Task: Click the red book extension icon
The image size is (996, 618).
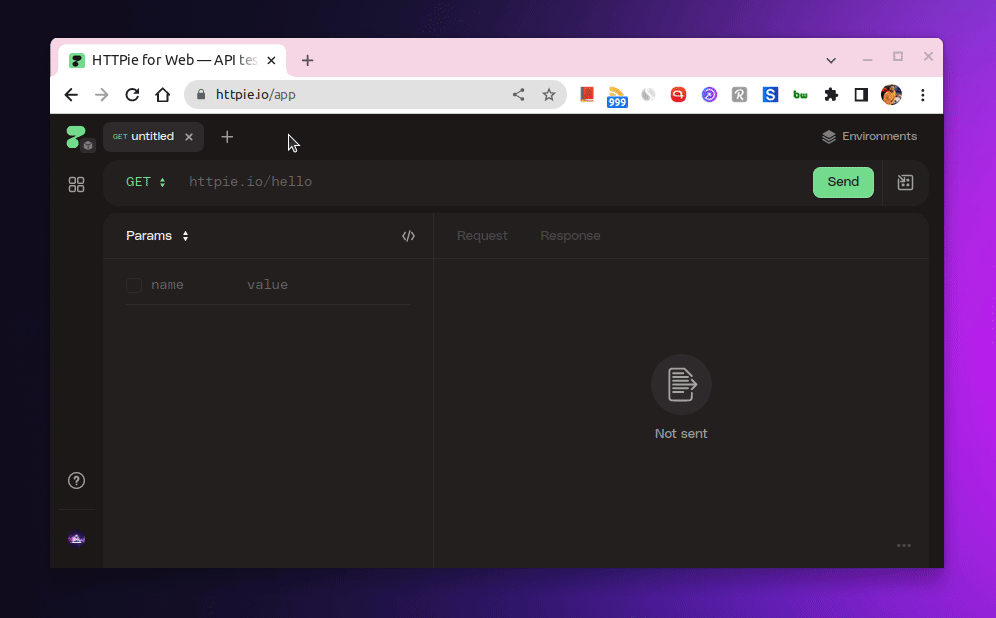Action: coord(587,95)
